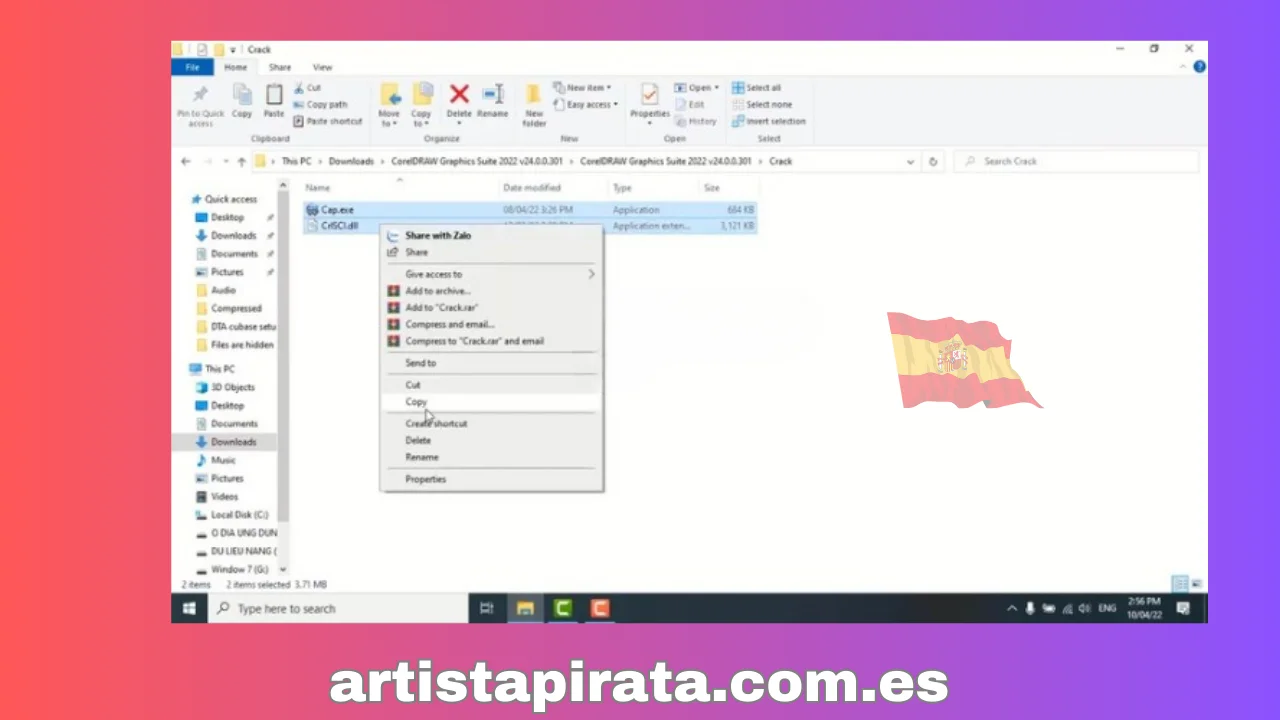1280x720 pixels.
Task: Select Quick access in navigation pane
Action: click(230, 199)
